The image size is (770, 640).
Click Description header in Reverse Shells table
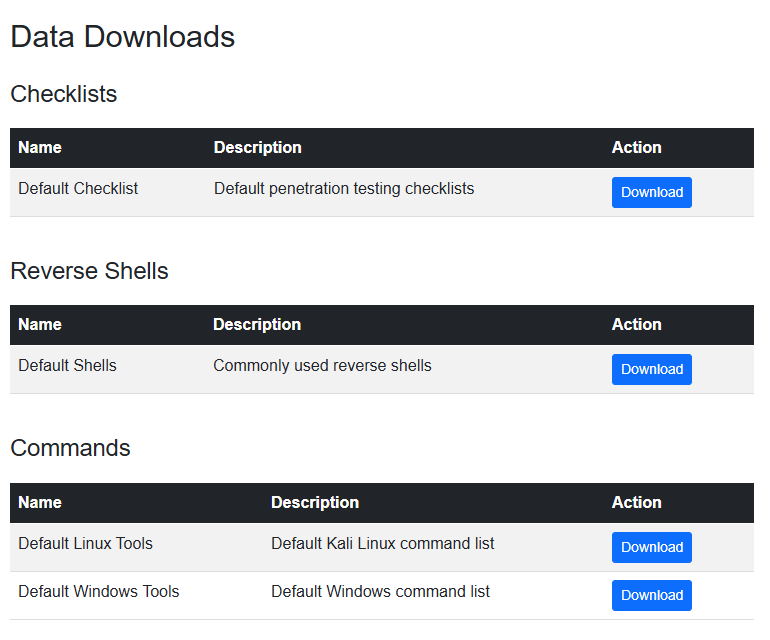point(257,324)
